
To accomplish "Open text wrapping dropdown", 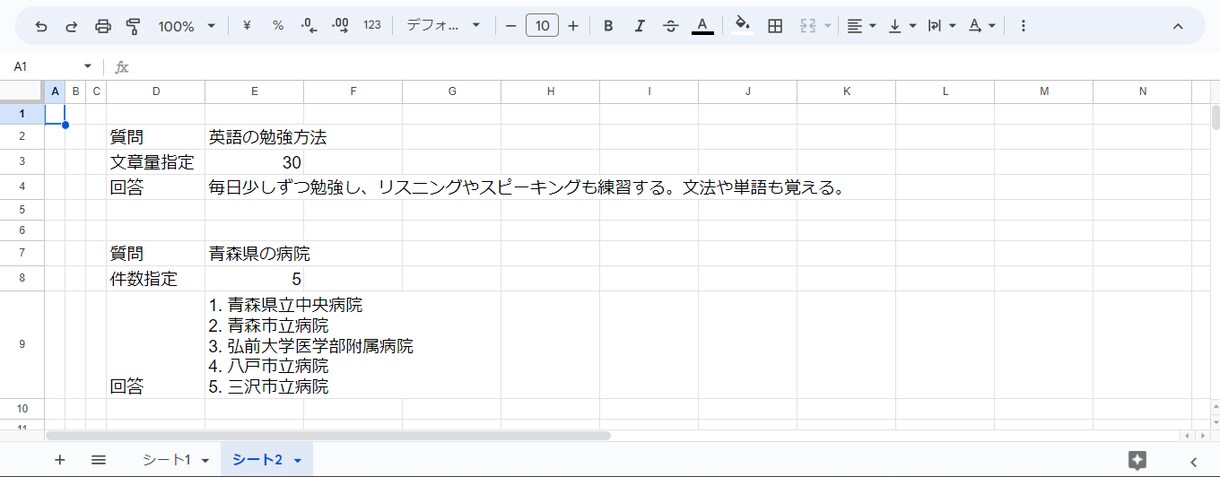I will [x=941, y=26].
